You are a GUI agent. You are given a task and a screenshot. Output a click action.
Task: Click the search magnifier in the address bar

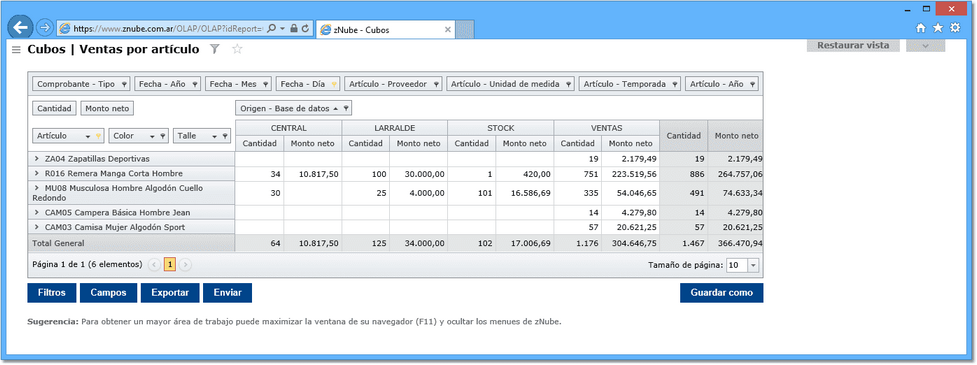click(271, 29)
